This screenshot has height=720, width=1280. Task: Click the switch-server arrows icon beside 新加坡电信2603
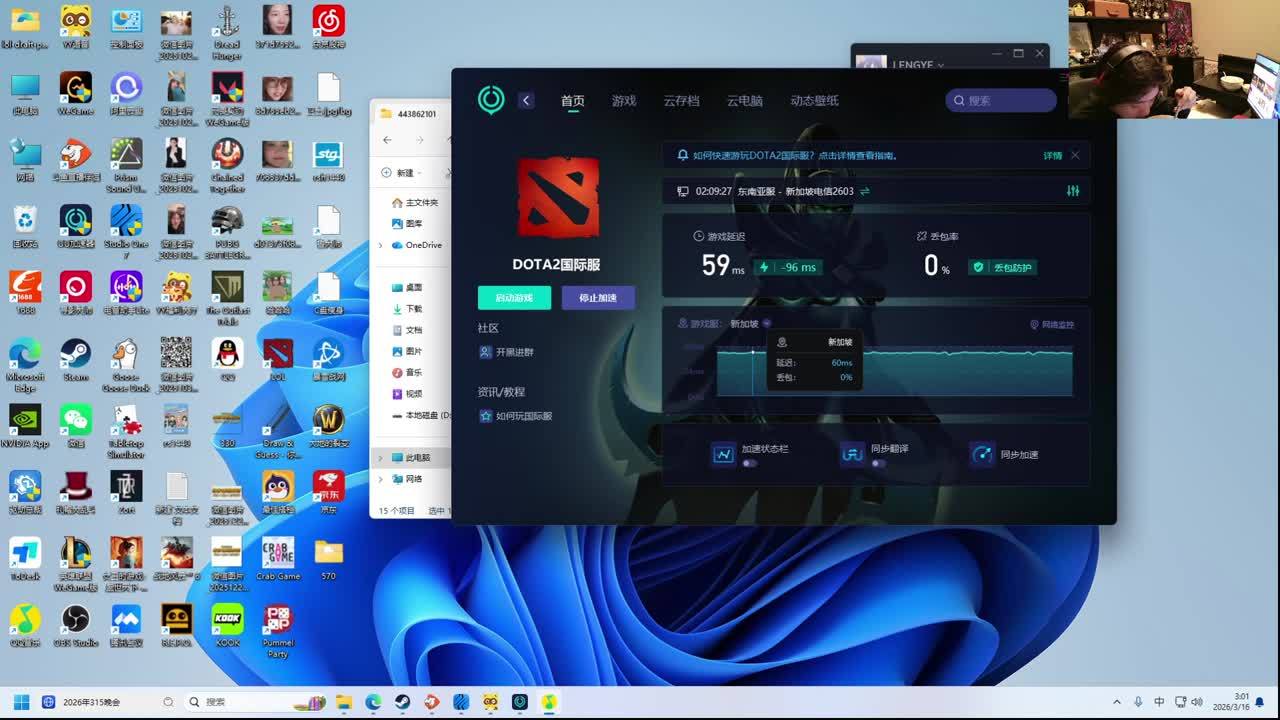865,191
